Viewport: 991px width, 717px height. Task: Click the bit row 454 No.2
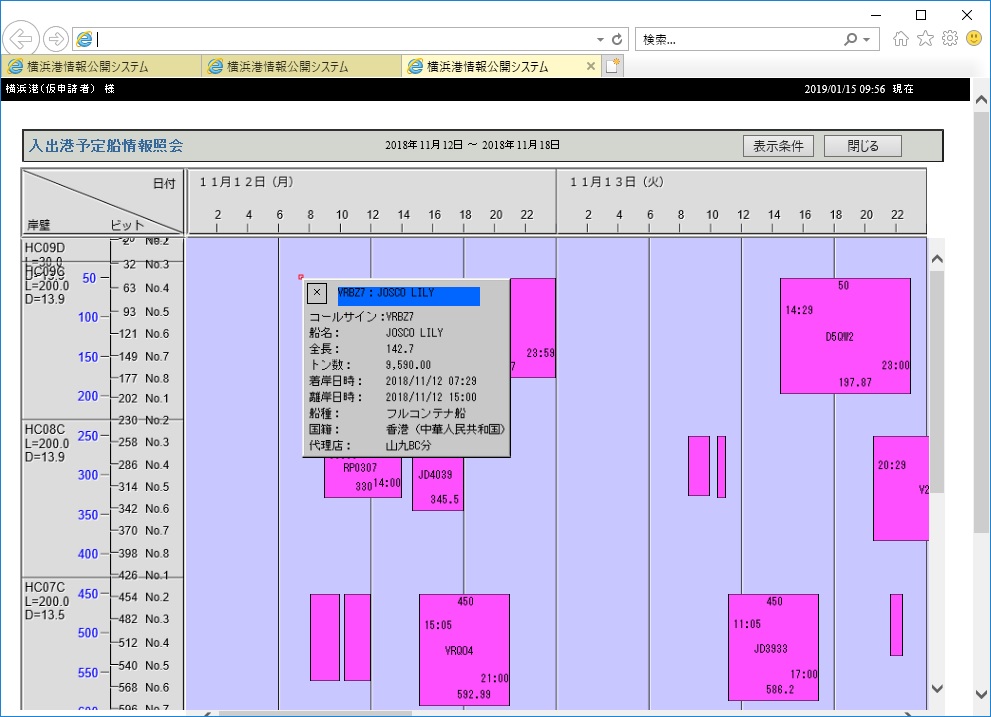tap(143, 597)
